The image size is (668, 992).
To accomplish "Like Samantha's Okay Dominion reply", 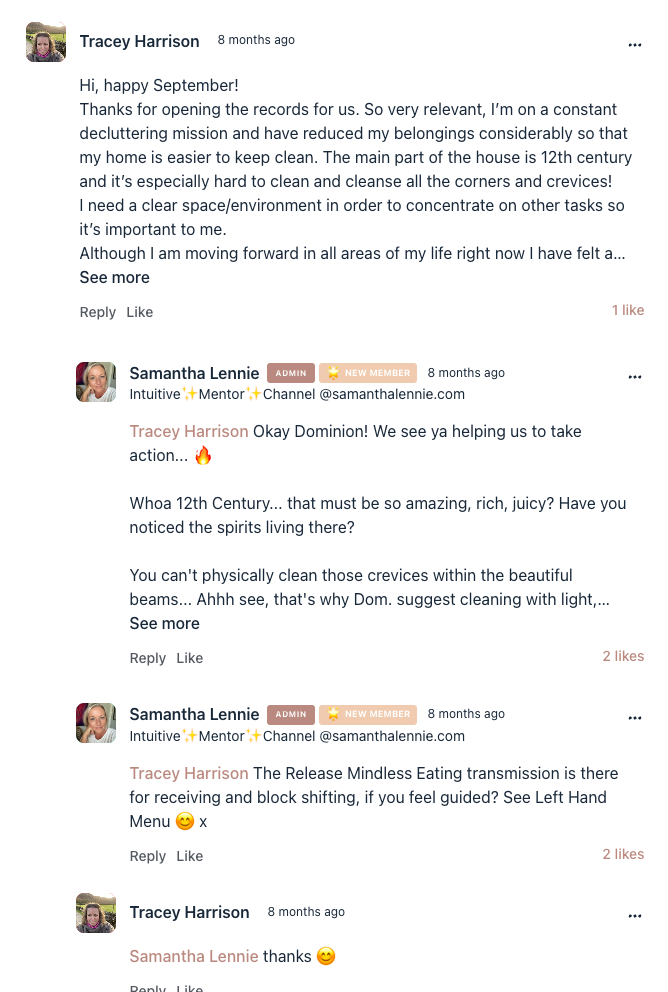I will pos(189,659).
